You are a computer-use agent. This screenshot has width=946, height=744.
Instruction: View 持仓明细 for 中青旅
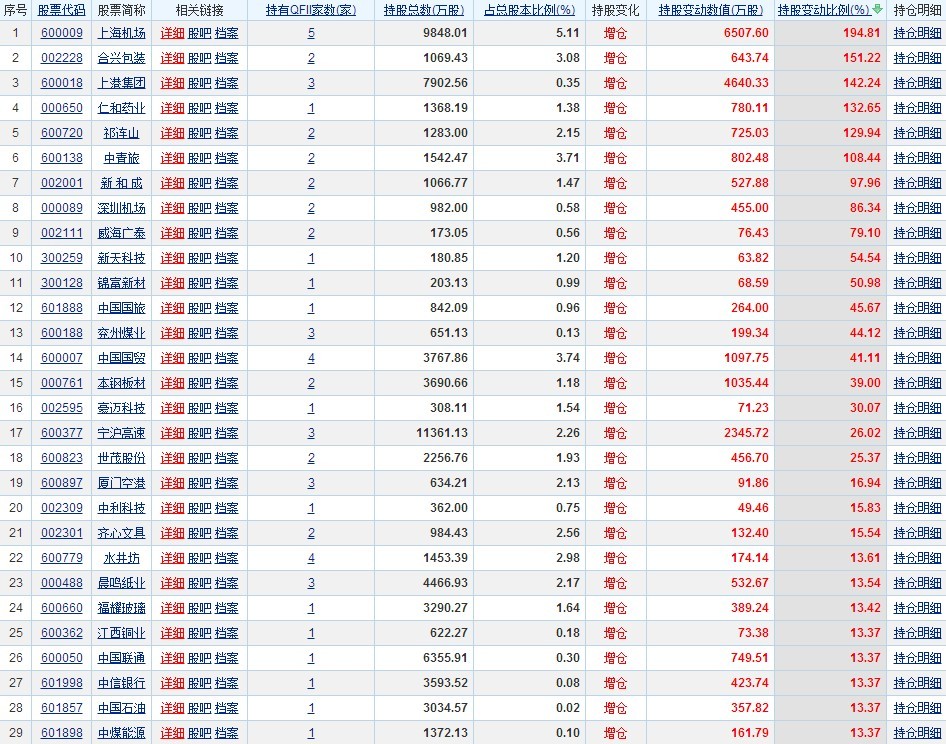point(917,158)
